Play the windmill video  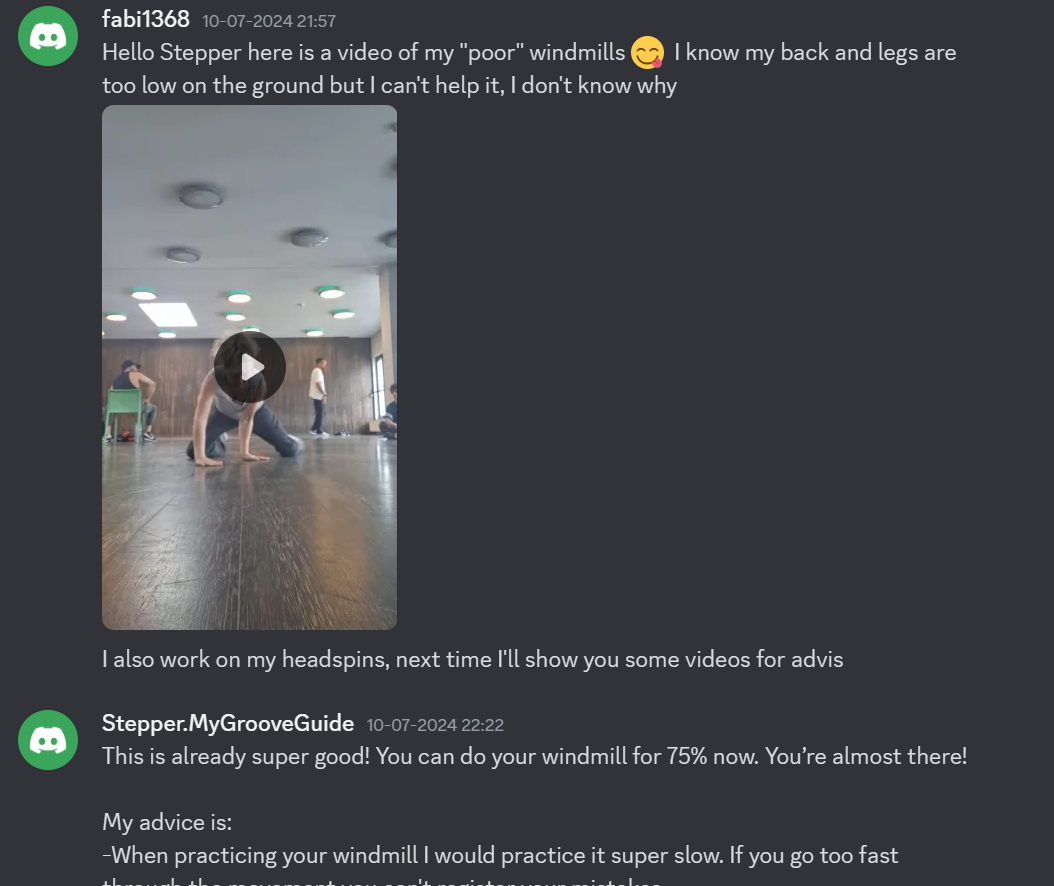tap(249, 367)
